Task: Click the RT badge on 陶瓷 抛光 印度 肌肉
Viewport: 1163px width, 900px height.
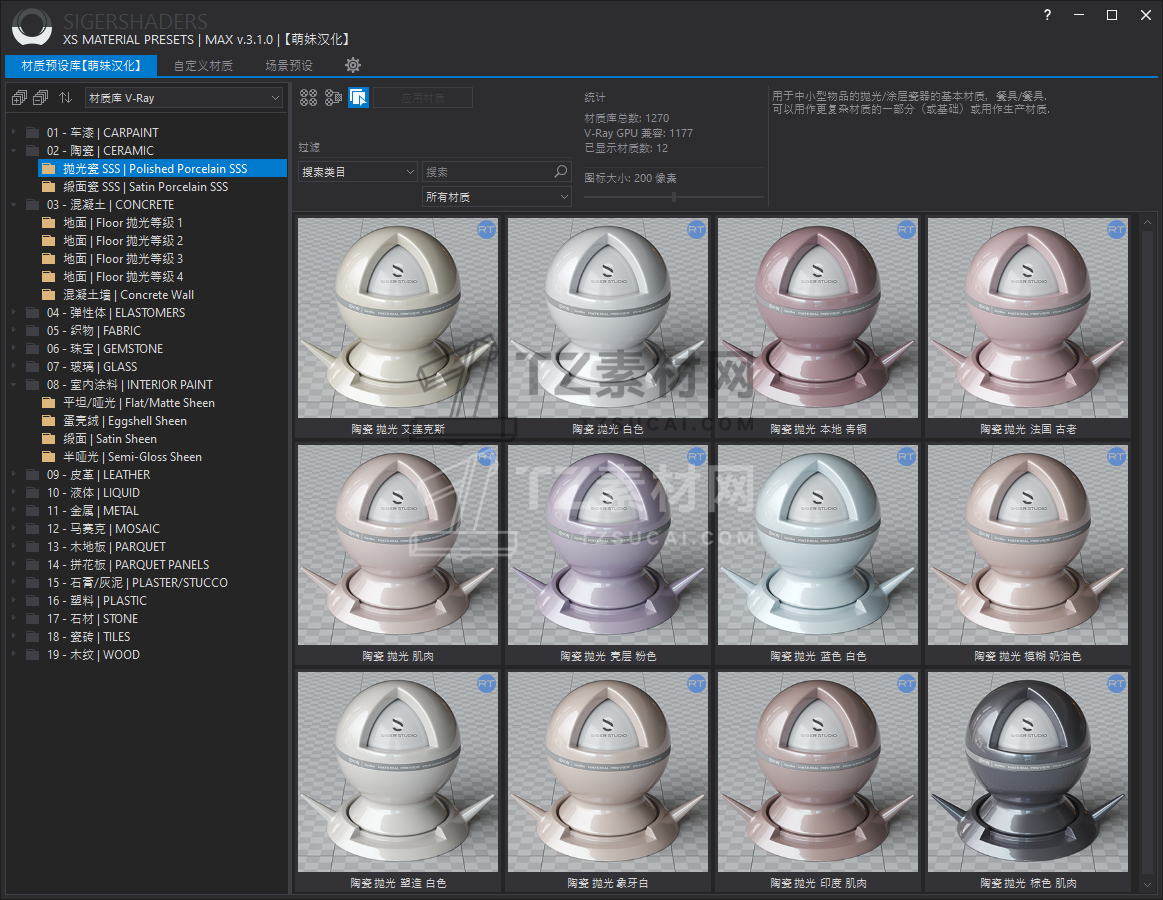Action: [x=906, y=684]
